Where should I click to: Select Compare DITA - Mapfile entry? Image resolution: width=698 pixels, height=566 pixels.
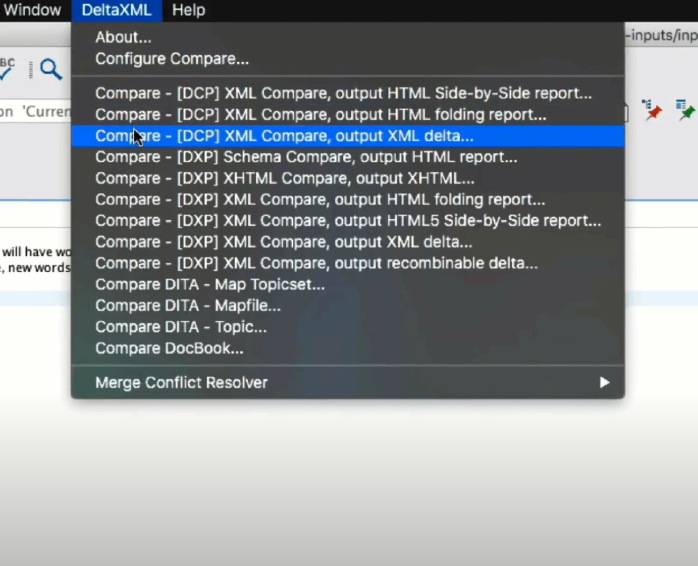188,306
